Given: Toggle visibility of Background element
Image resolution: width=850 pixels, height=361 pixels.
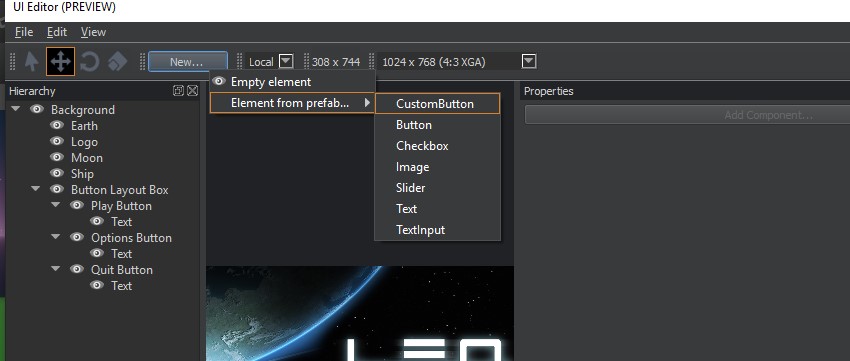Looking at the screenshot, I should point(37,109).
